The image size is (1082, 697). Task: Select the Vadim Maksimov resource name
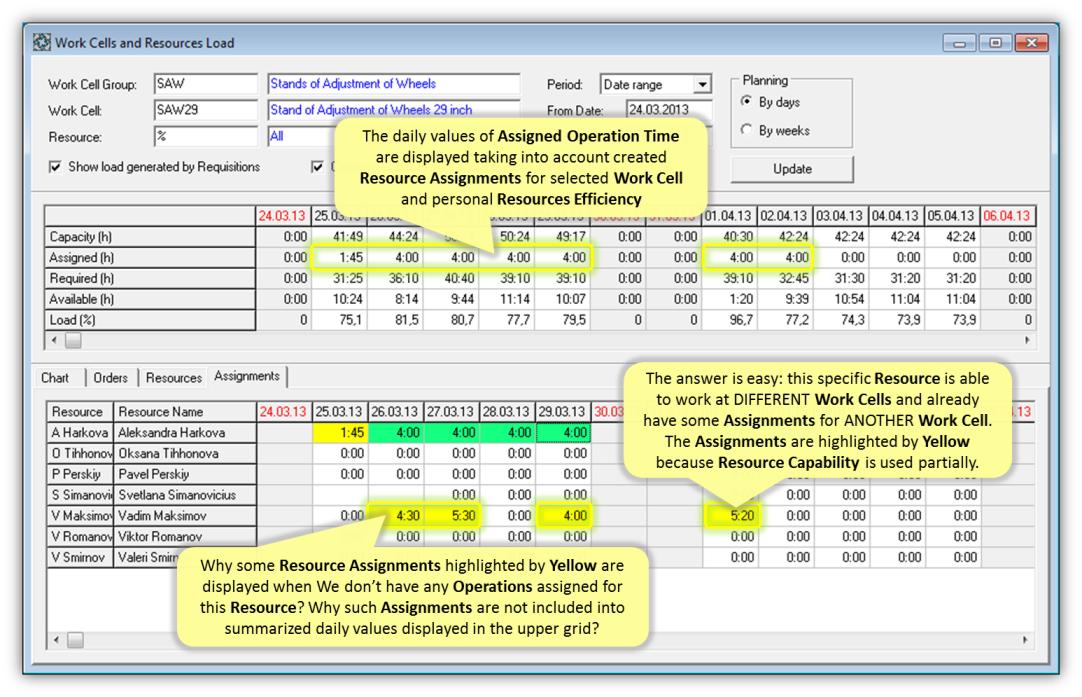pyautogui.click(x=185, y=516)
